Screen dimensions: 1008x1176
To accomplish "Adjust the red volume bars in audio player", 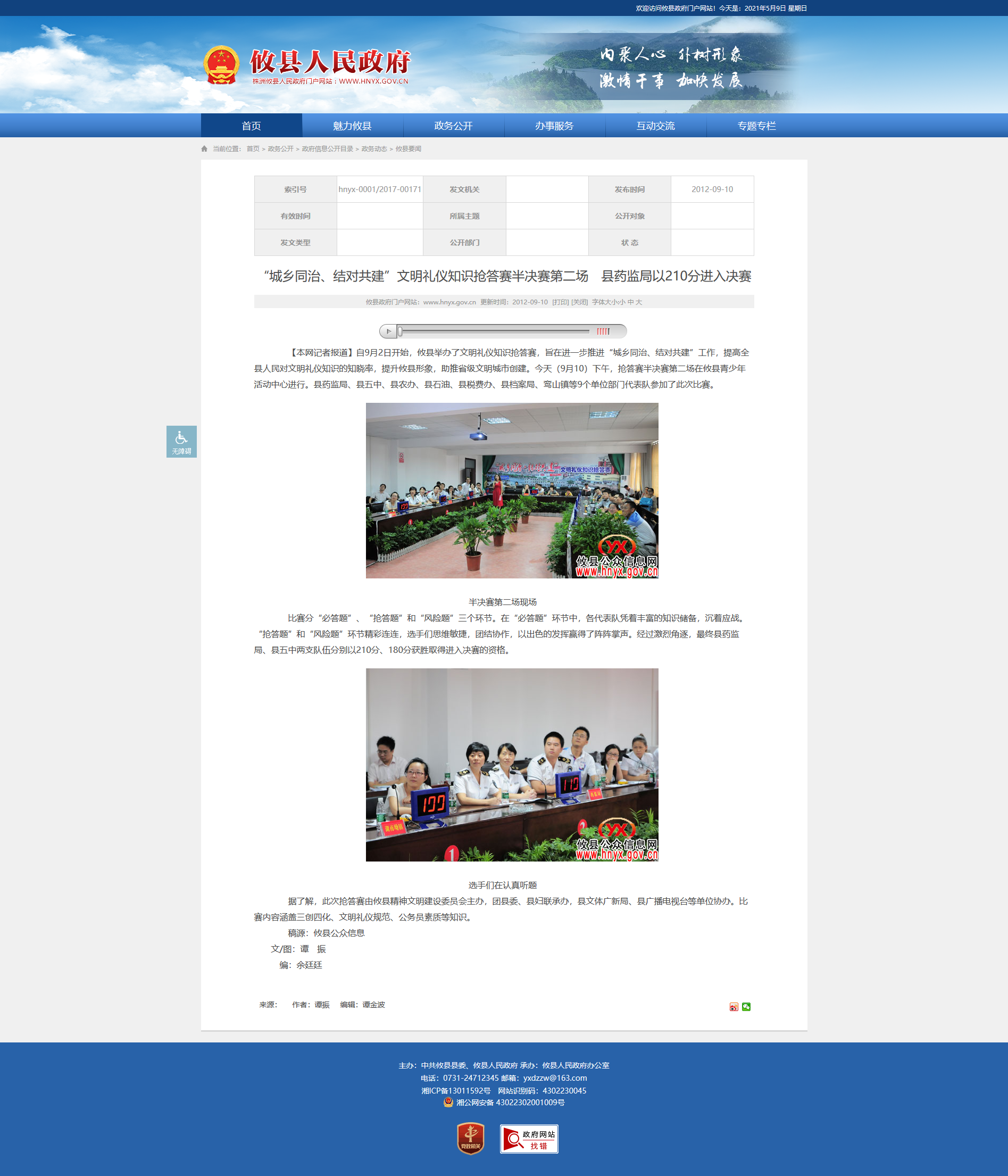I will (x=603, y=332).
